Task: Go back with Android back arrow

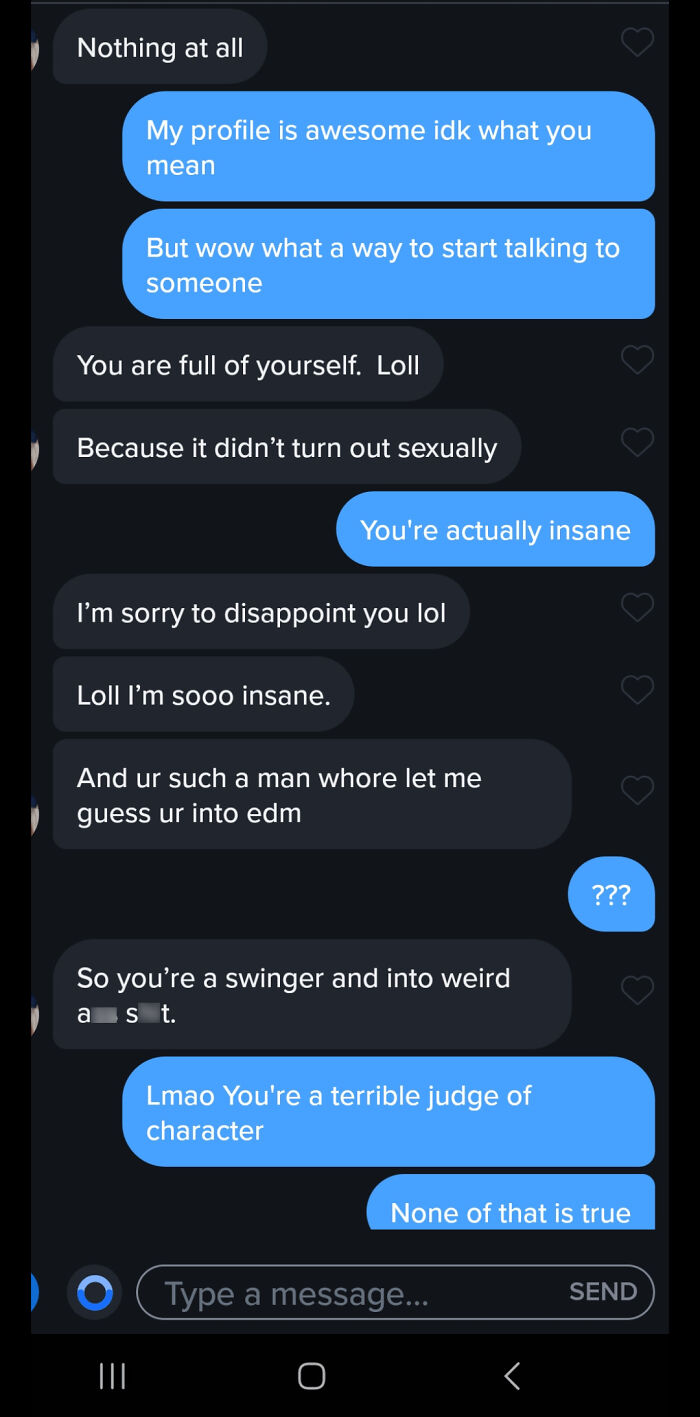Action: pos(512,1376)
